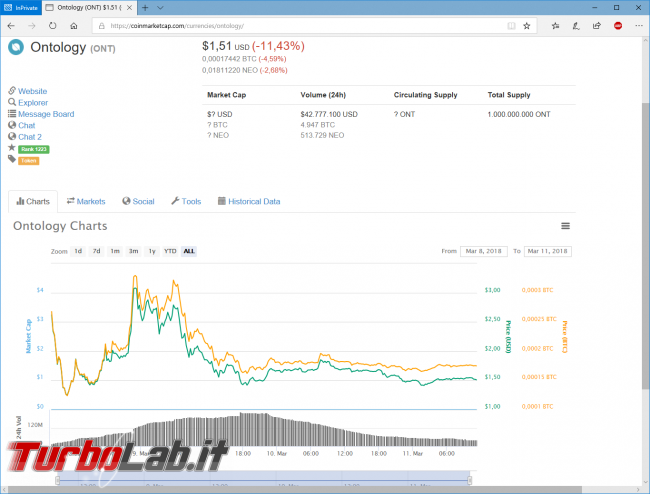Click the Circulating Supply header
The width and height of the screenshot is (650, 494).
[425, 95]
